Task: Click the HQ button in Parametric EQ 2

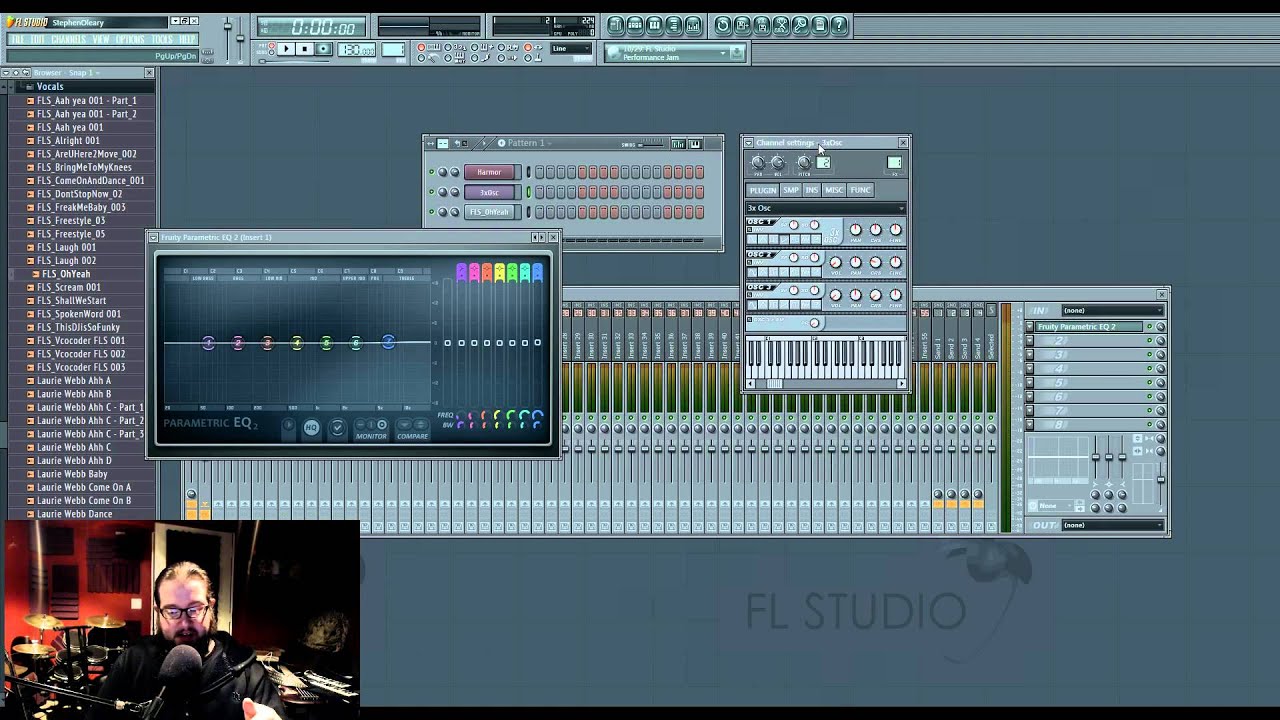Action: click(312, 427)
